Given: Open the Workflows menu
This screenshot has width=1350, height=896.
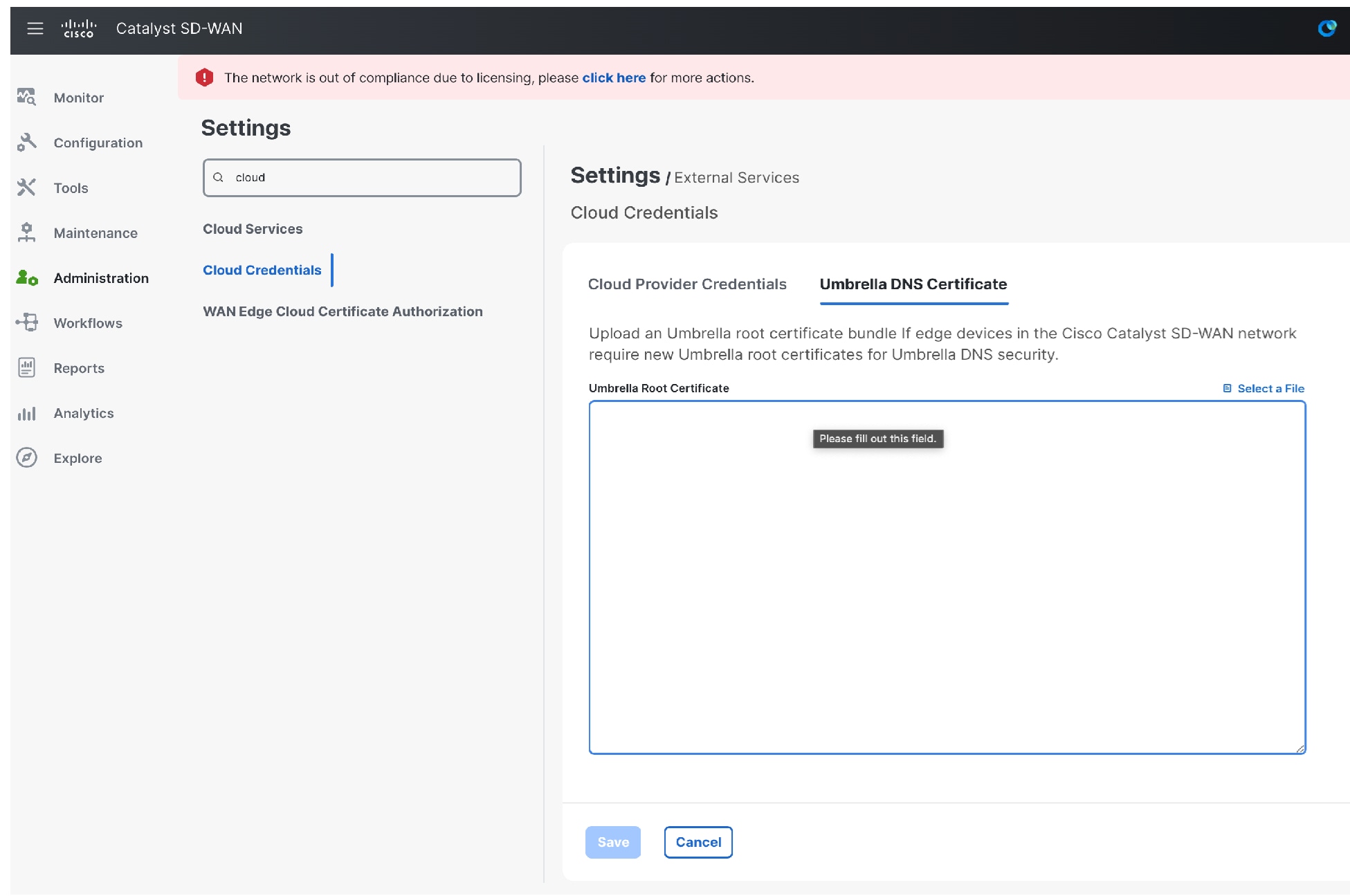Looking at the screenshot, I should pyautogui.click(x=88, y=322).
